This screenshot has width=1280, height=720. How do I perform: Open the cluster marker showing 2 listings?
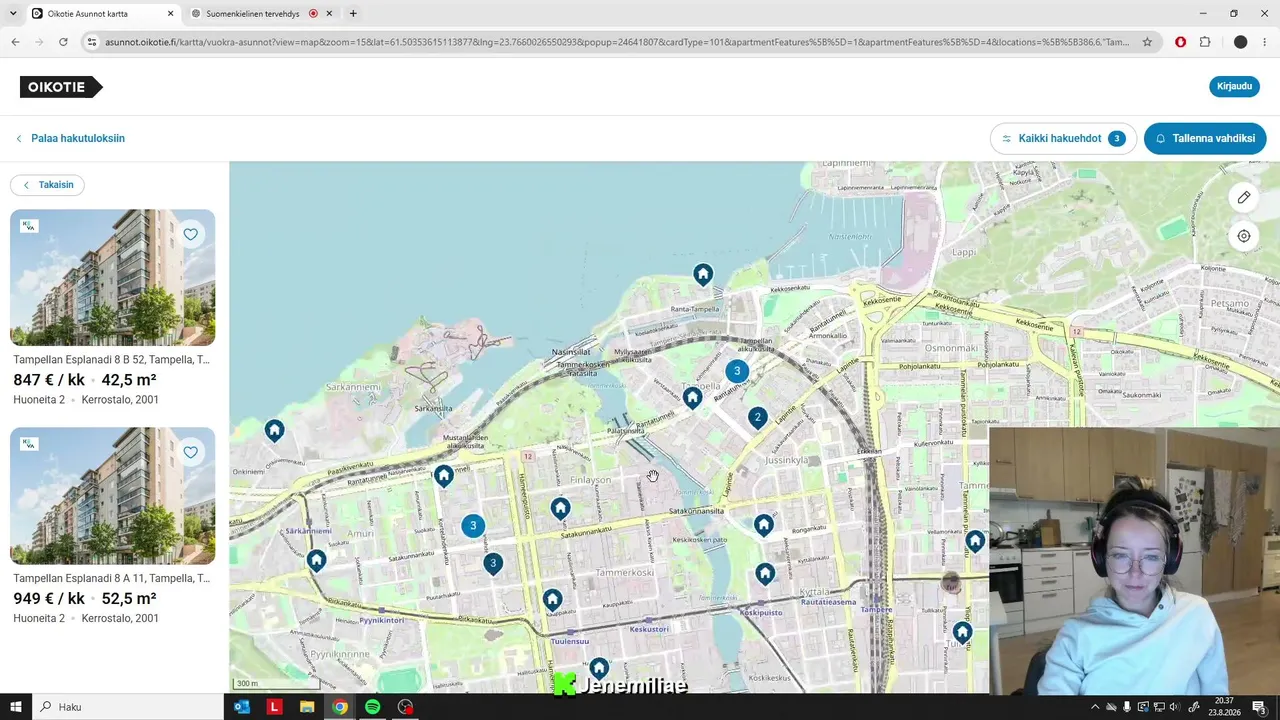(758, 417)
